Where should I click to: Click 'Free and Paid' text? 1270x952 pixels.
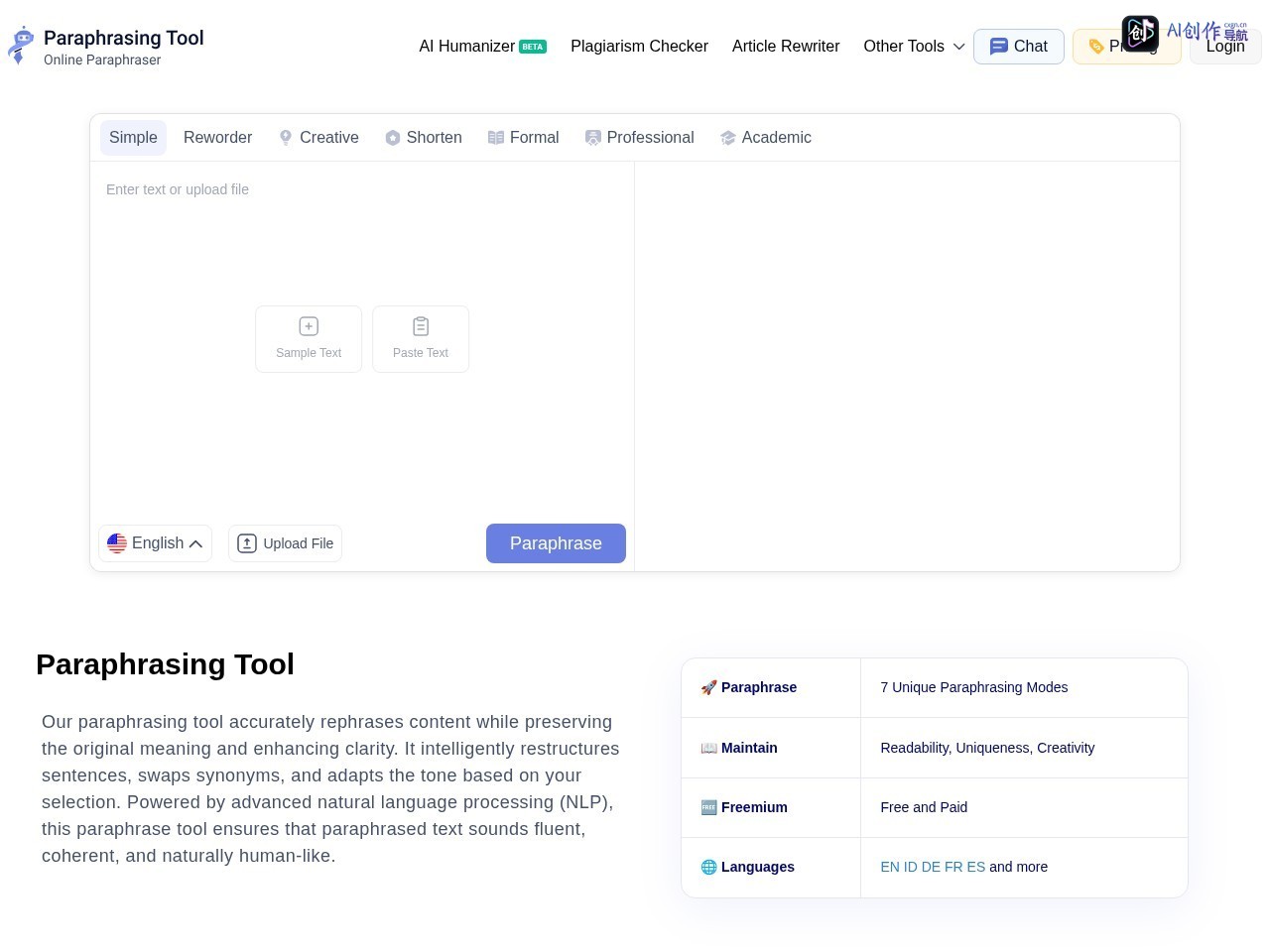pos(924,807)
